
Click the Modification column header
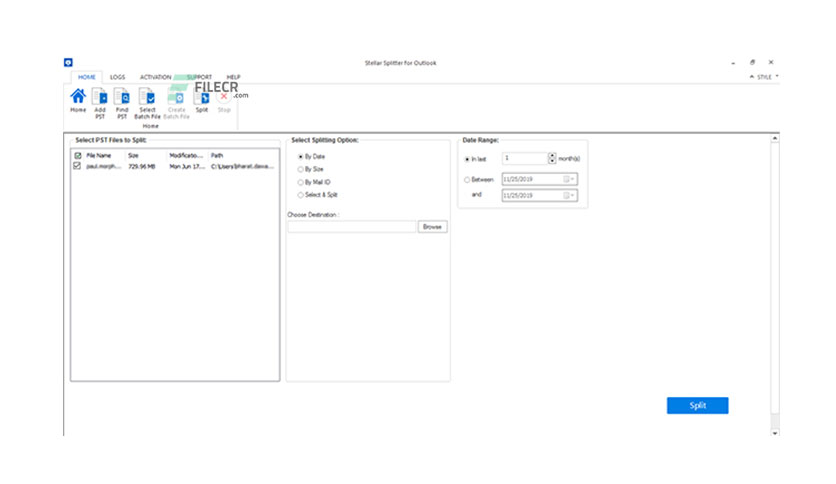click(187, 156)
